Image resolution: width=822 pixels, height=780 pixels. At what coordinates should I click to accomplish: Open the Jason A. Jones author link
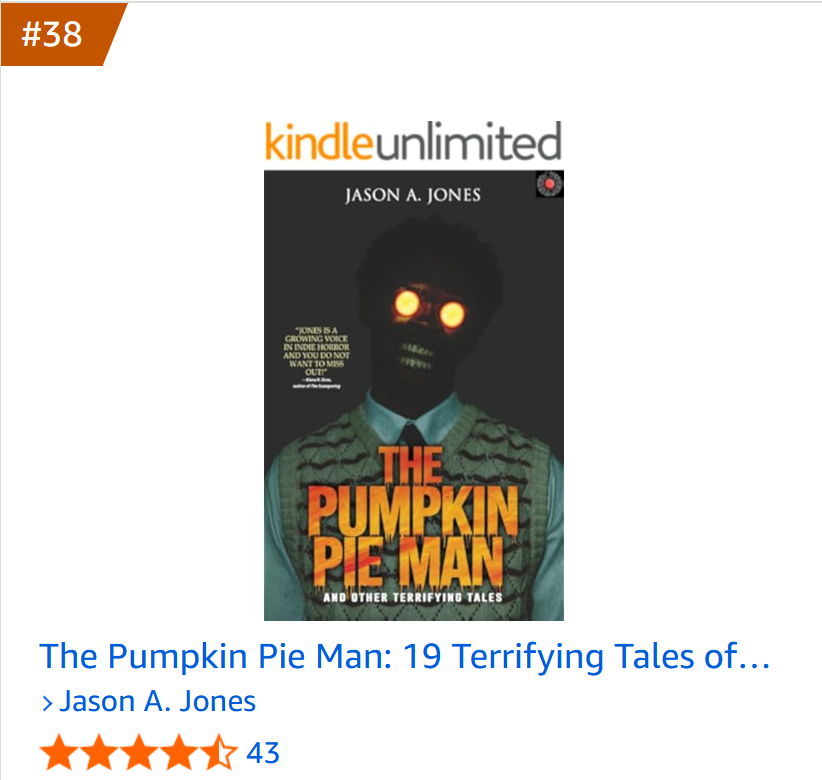tap(157, 701)
